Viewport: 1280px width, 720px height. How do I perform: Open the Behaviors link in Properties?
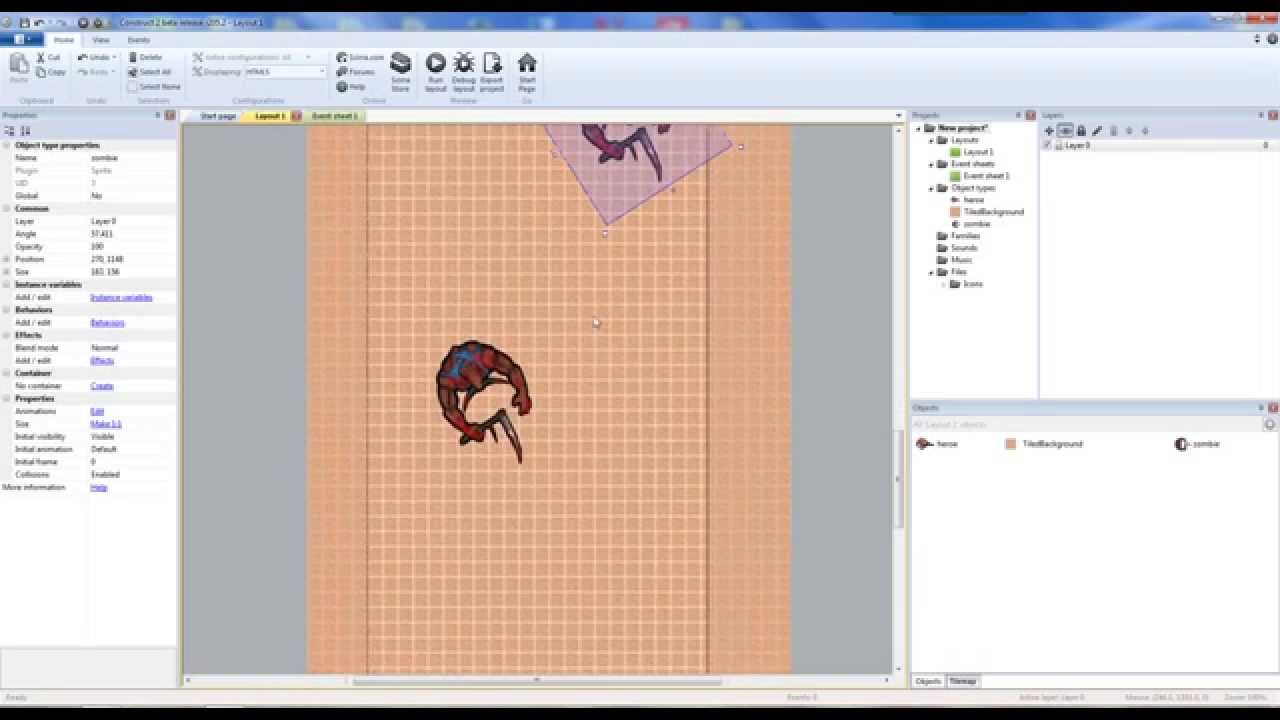[x=107, y=323]
